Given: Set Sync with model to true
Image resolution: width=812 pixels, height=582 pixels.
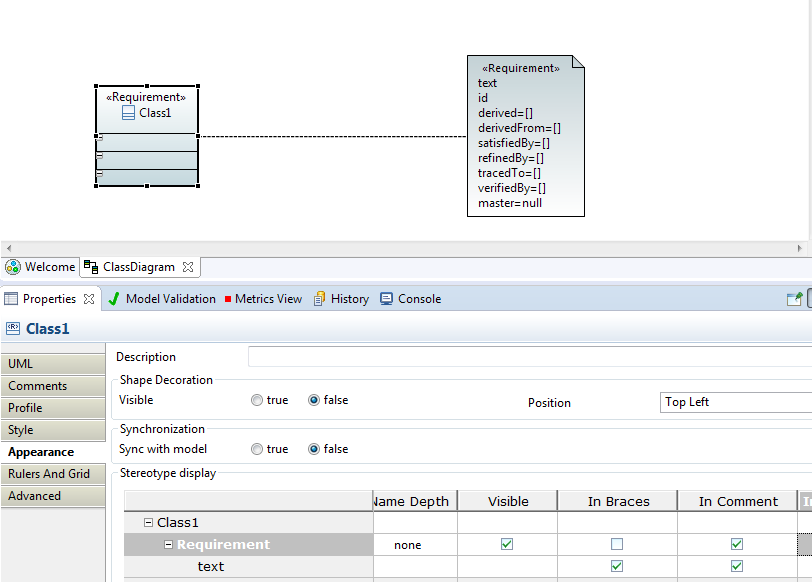Looking at the screenshot, I should pyautogui.click(x=257, y=449).
